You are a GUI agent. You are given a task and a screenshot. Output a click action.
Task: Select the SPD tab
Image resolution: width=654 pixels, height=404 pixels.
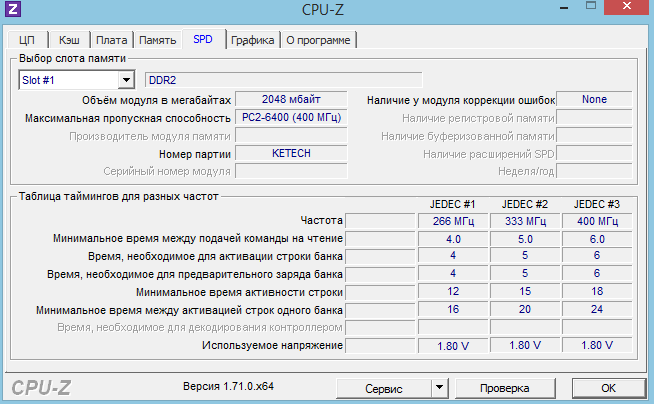[203, 39]
